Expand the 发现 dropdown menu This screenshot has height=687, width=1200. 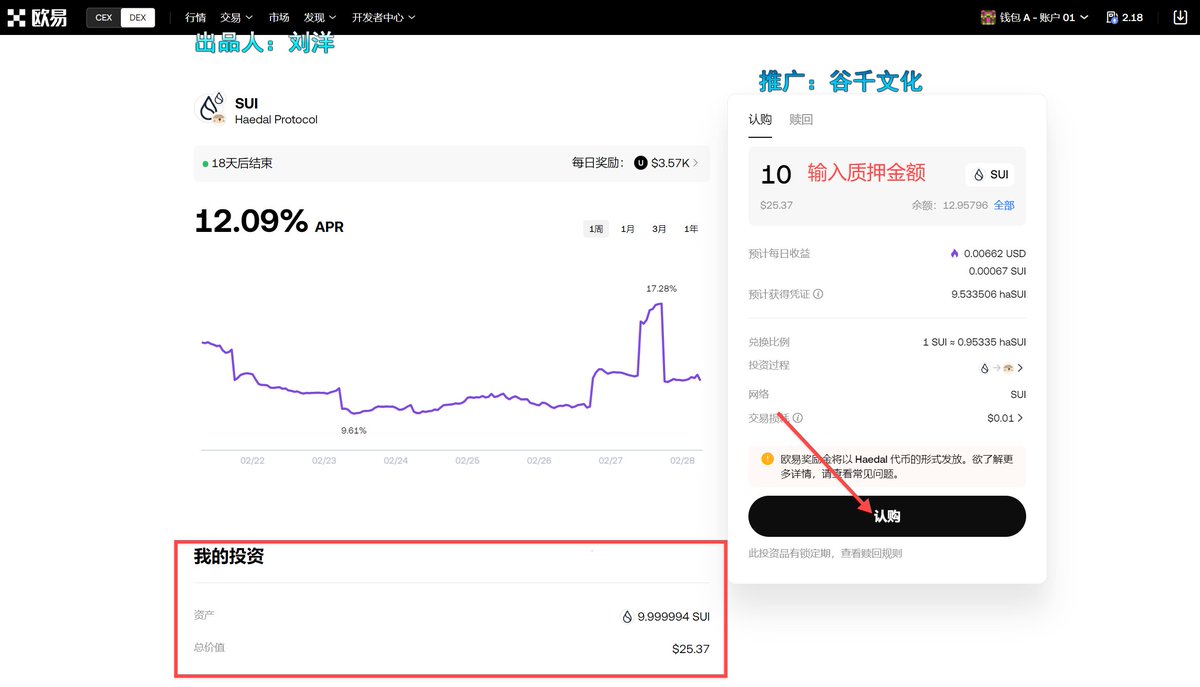click(320, 18)
